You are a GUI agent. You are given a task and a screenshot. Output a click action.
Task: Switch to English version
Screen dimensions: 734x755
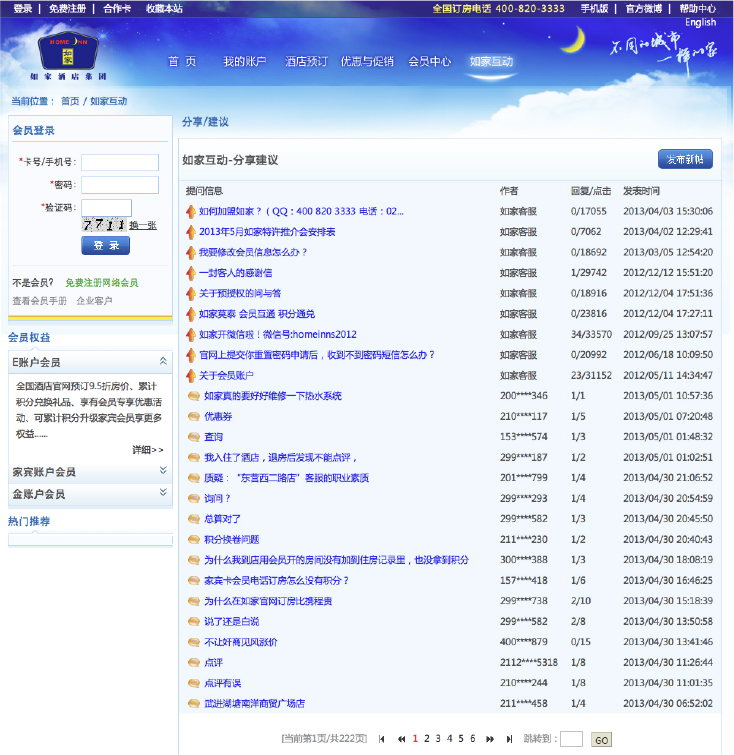point(700,23)
